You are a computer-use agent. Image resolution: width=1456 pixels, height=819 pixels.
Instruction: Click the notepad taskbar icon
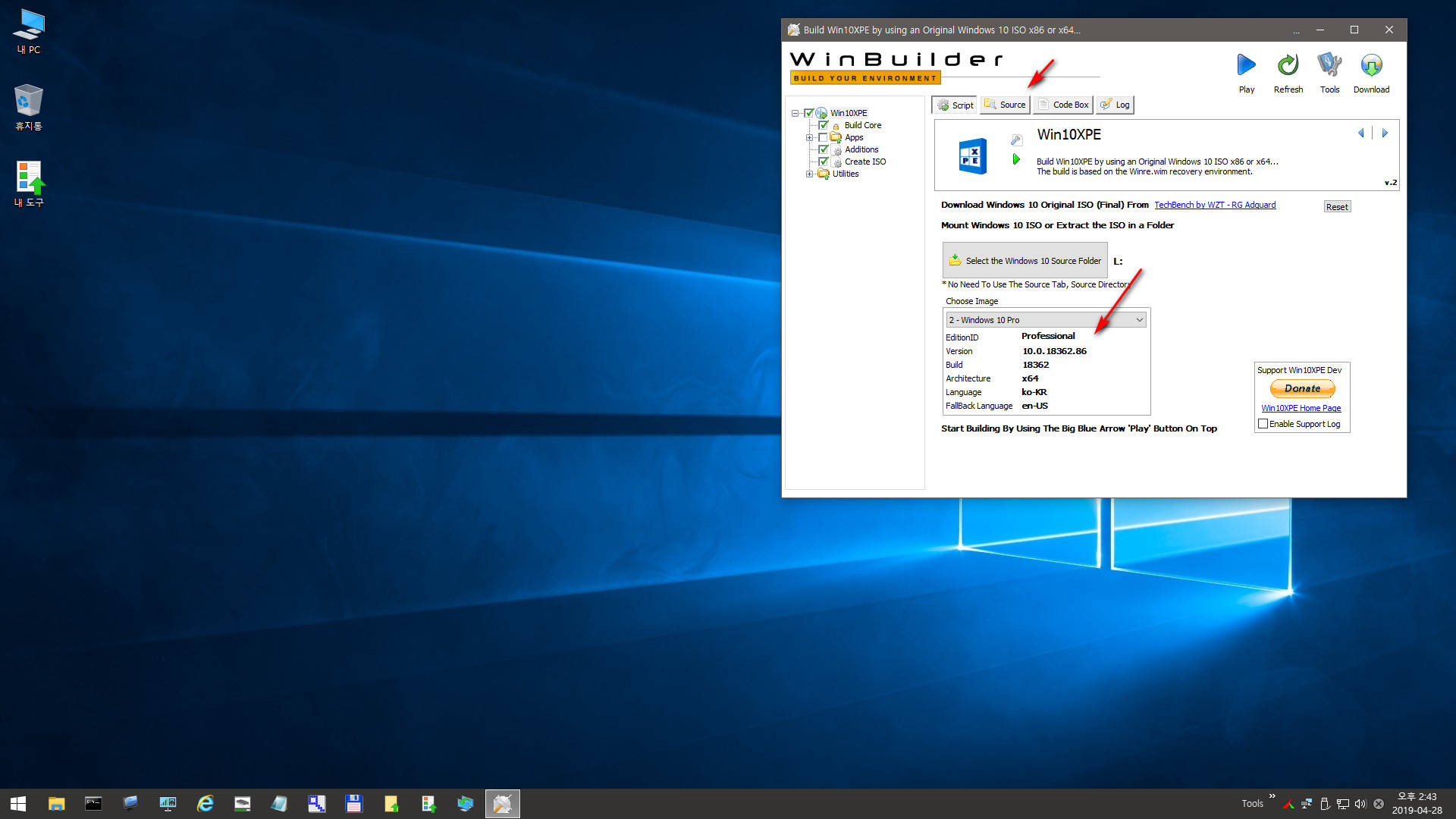click(279, 804)
